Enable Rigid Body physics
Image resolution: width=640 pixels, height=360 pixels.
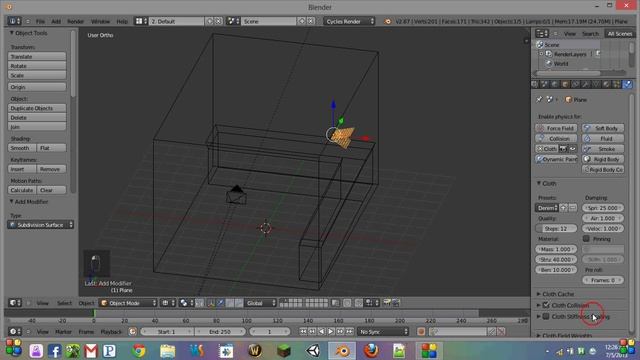click(x=603, y=159)
